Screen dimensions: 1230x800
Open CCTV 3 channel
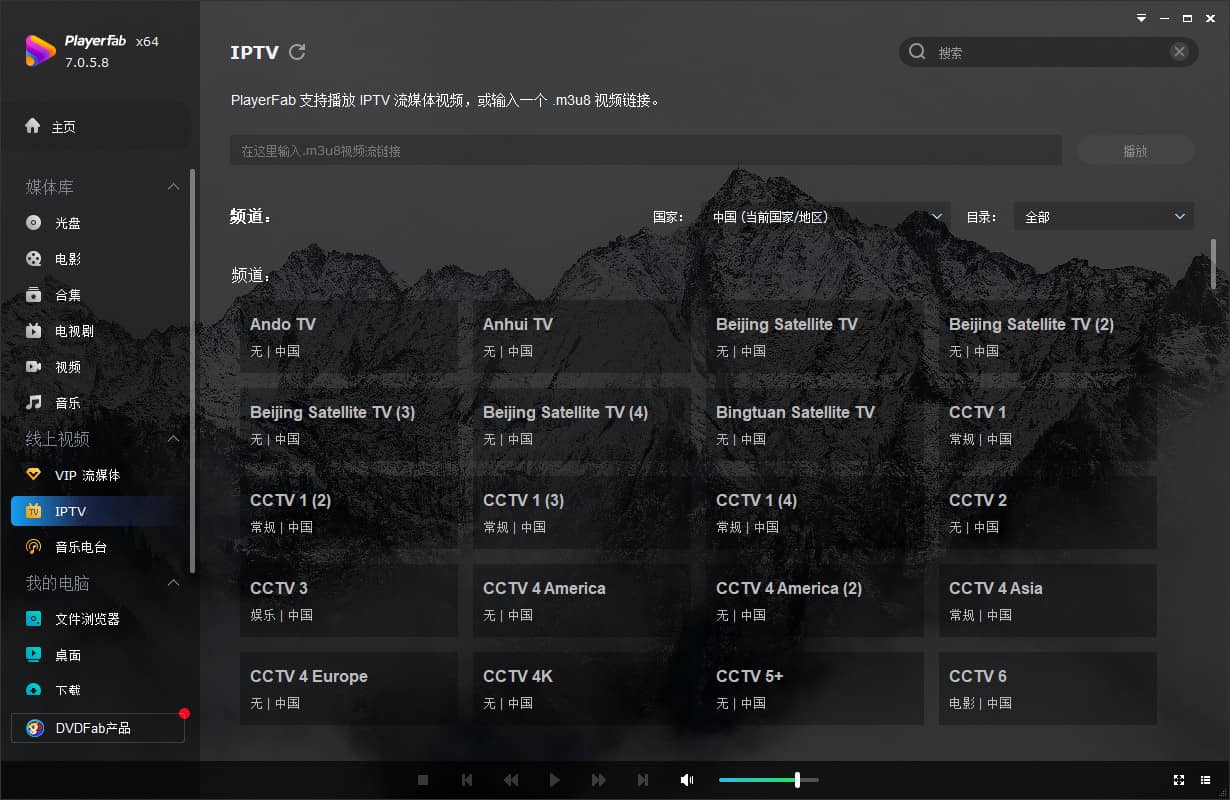click(x=349, y=601)
